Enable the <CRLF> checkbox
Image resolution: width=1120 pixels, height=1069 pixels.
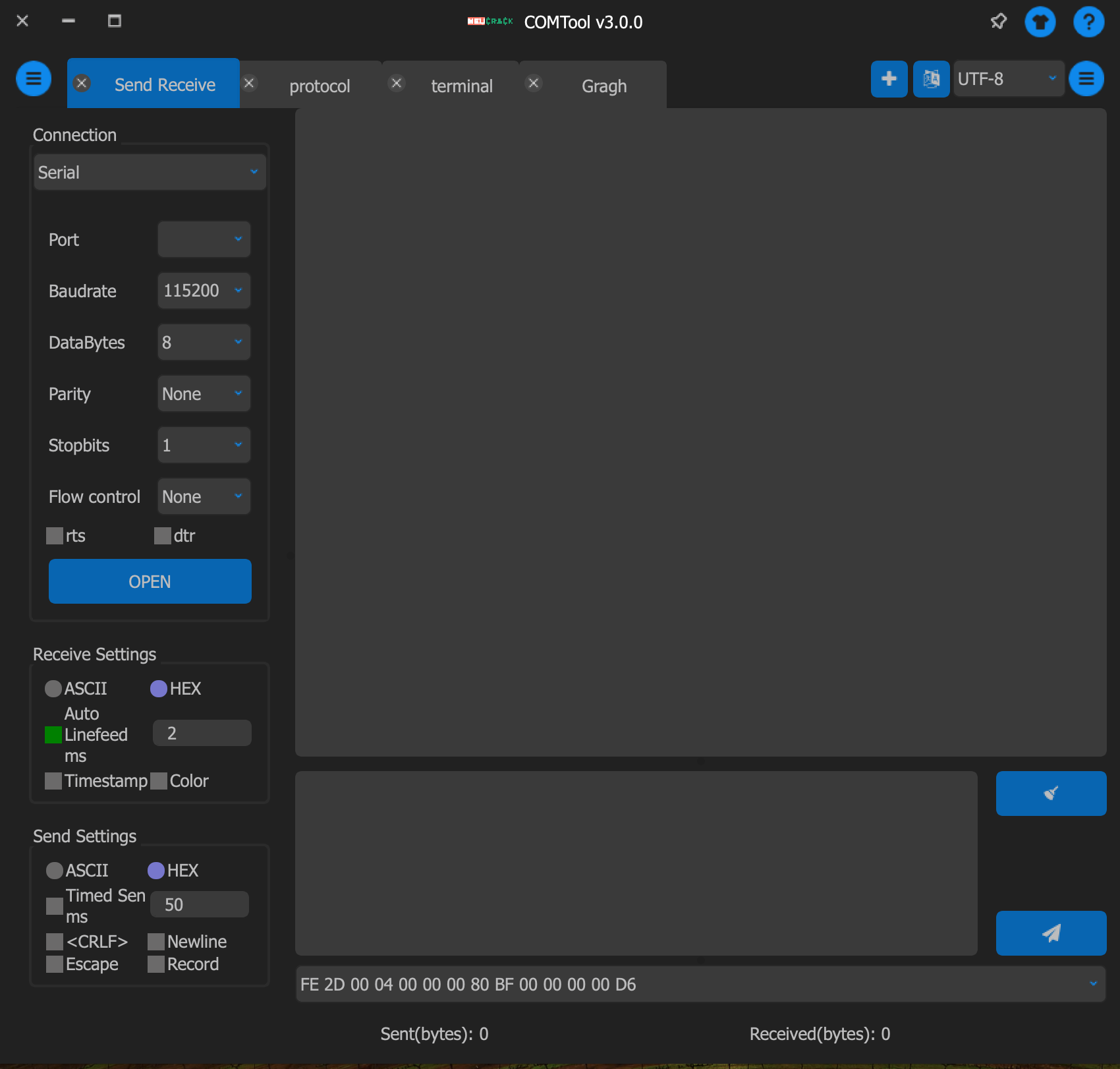tap(55, 942)
